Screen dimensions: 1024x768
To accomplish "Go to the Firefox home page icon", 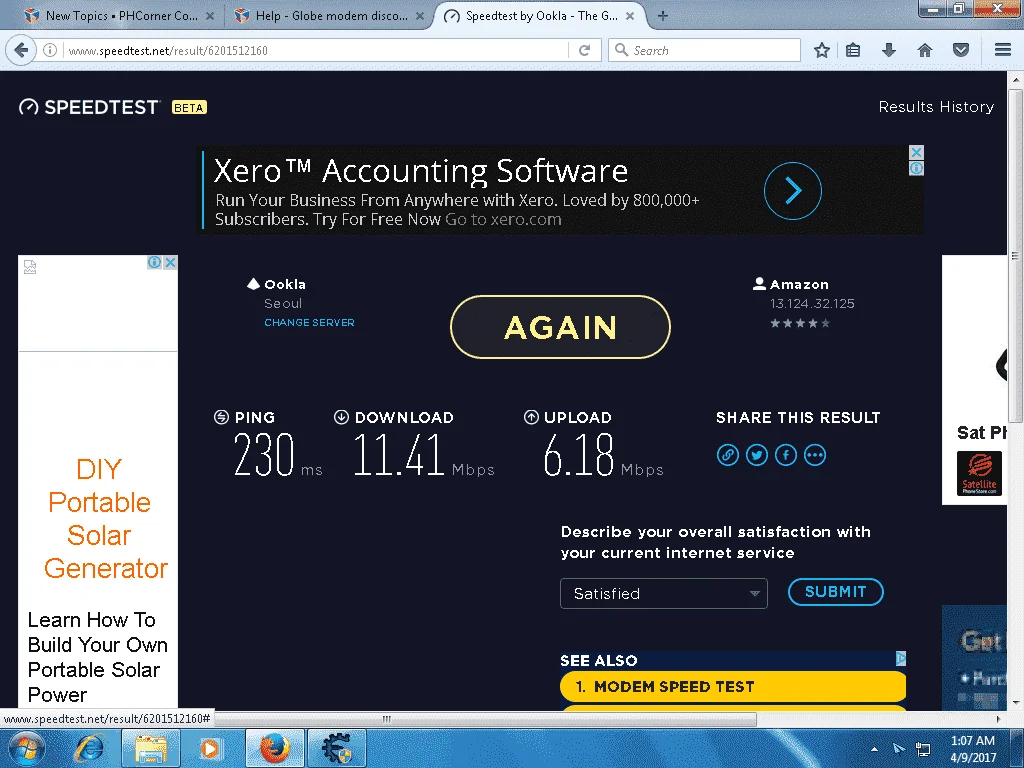I will (x=925, y=50).
